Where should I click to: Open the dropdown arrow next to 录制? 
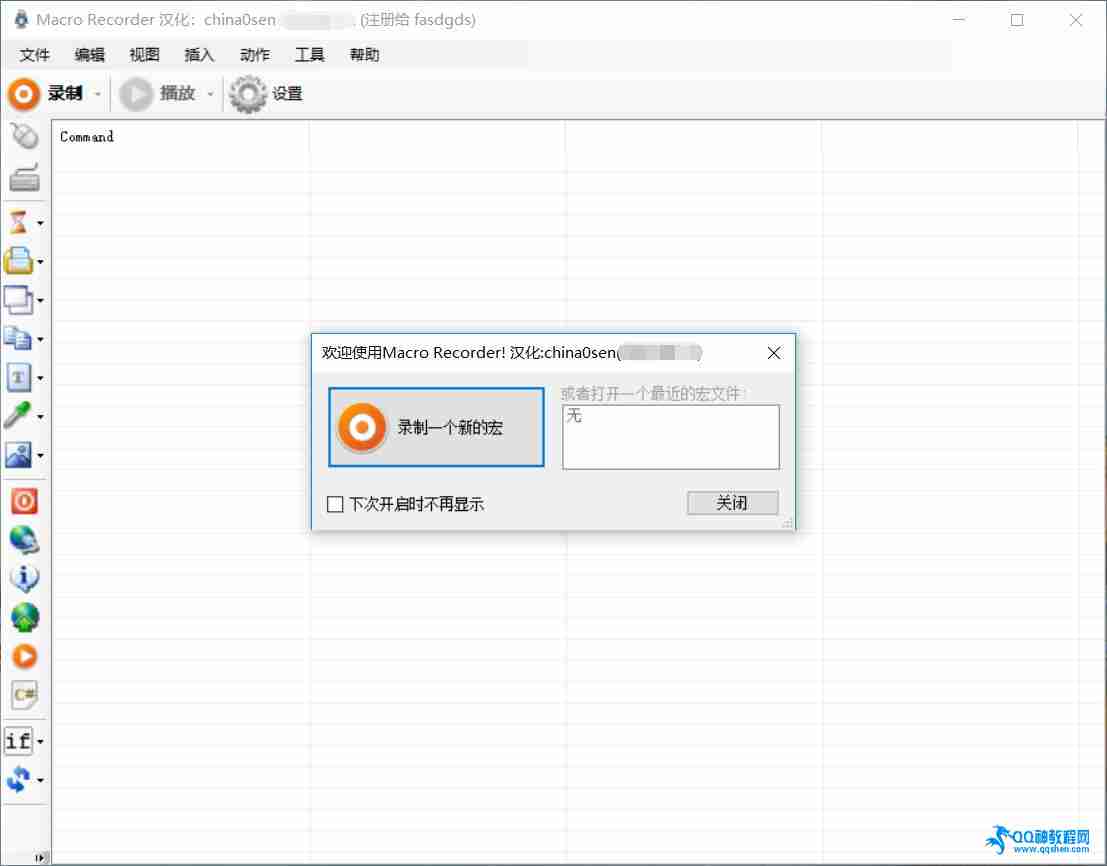tap(97, 94)
